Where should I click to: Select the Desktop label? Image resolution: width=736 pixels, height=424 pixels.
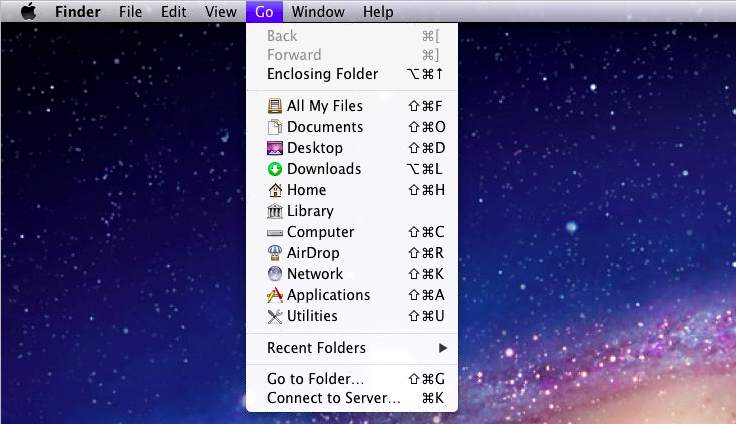315,148
